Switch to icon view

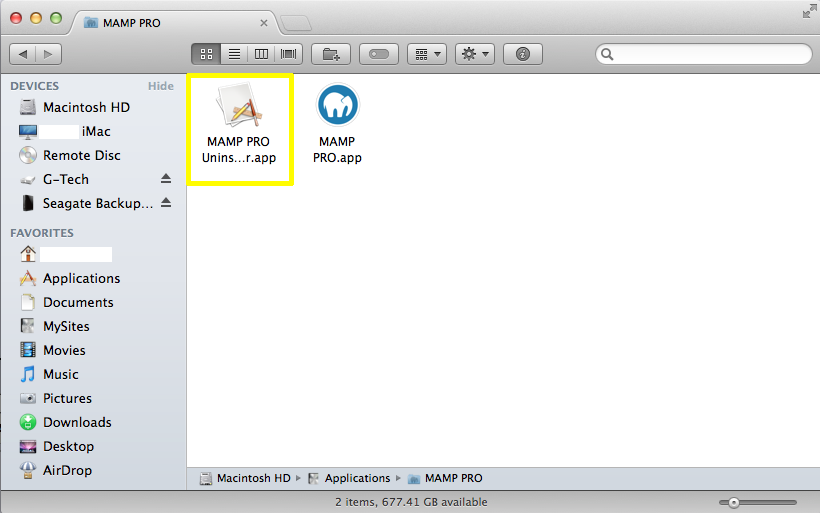click(206, 54)
